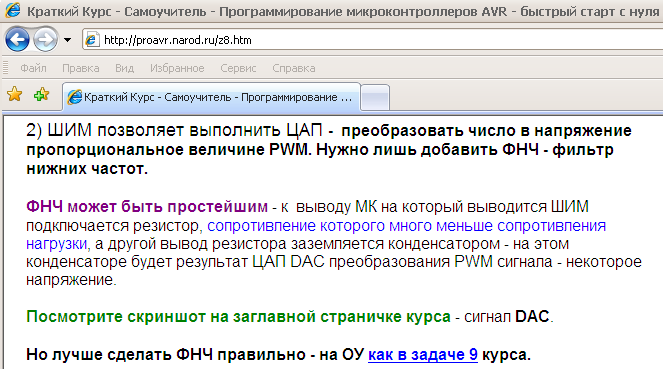Click the bold word DAC

point(532,317)
